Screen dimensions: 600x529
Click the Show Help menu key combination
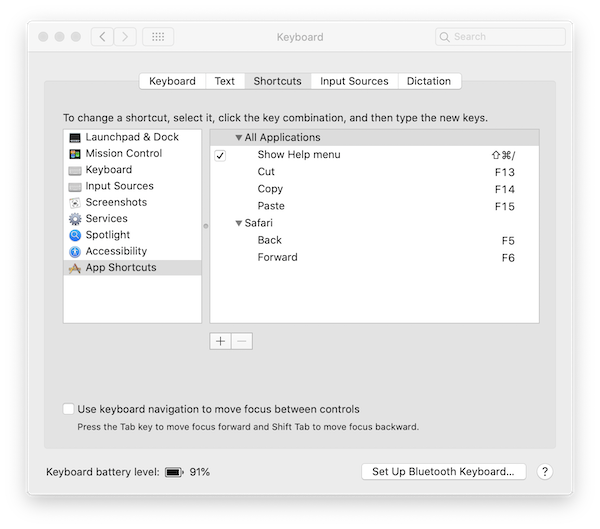[503, 155]
